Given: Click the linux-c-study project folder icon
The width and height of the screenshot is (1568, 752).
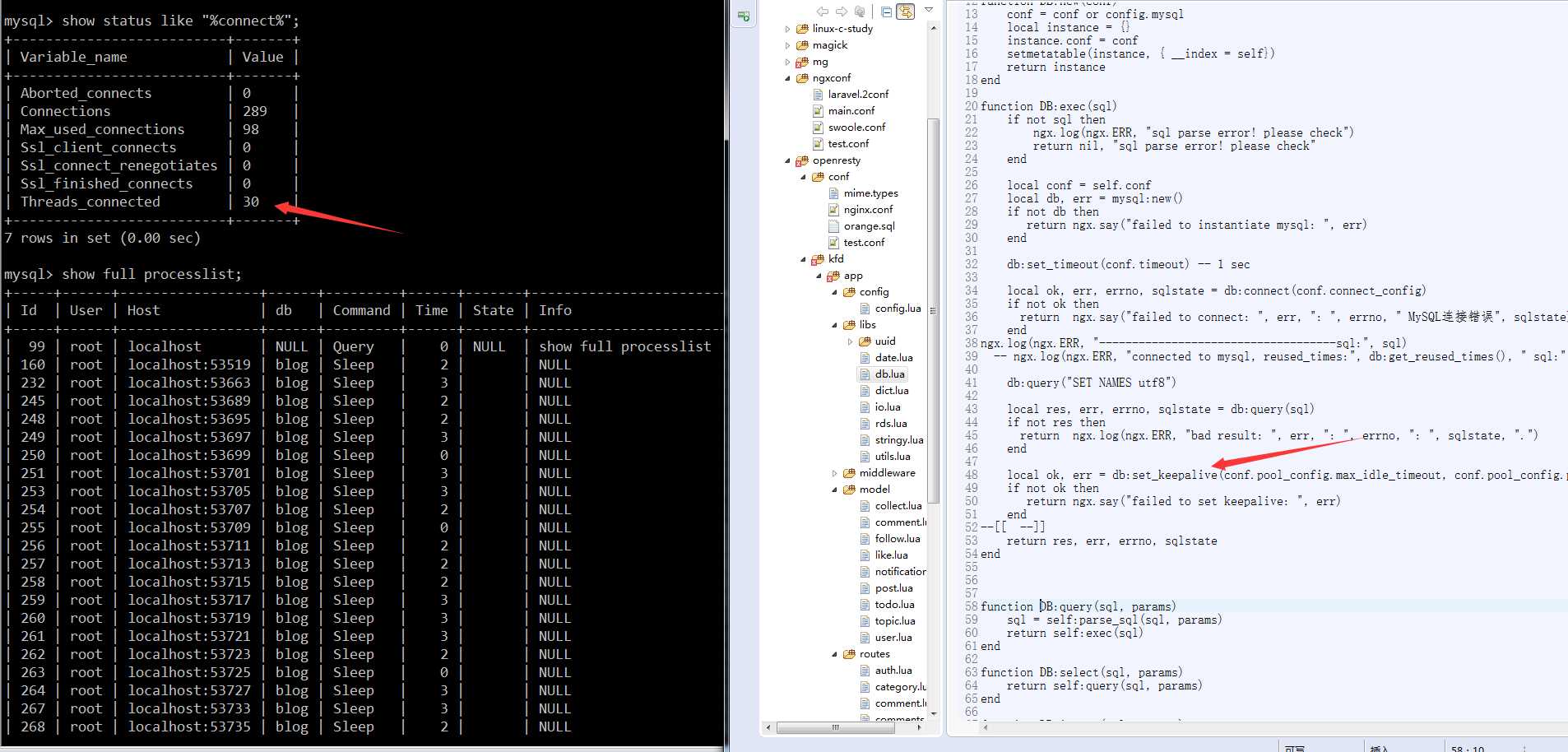Looking at the screenshot, I should coord(802,29).
